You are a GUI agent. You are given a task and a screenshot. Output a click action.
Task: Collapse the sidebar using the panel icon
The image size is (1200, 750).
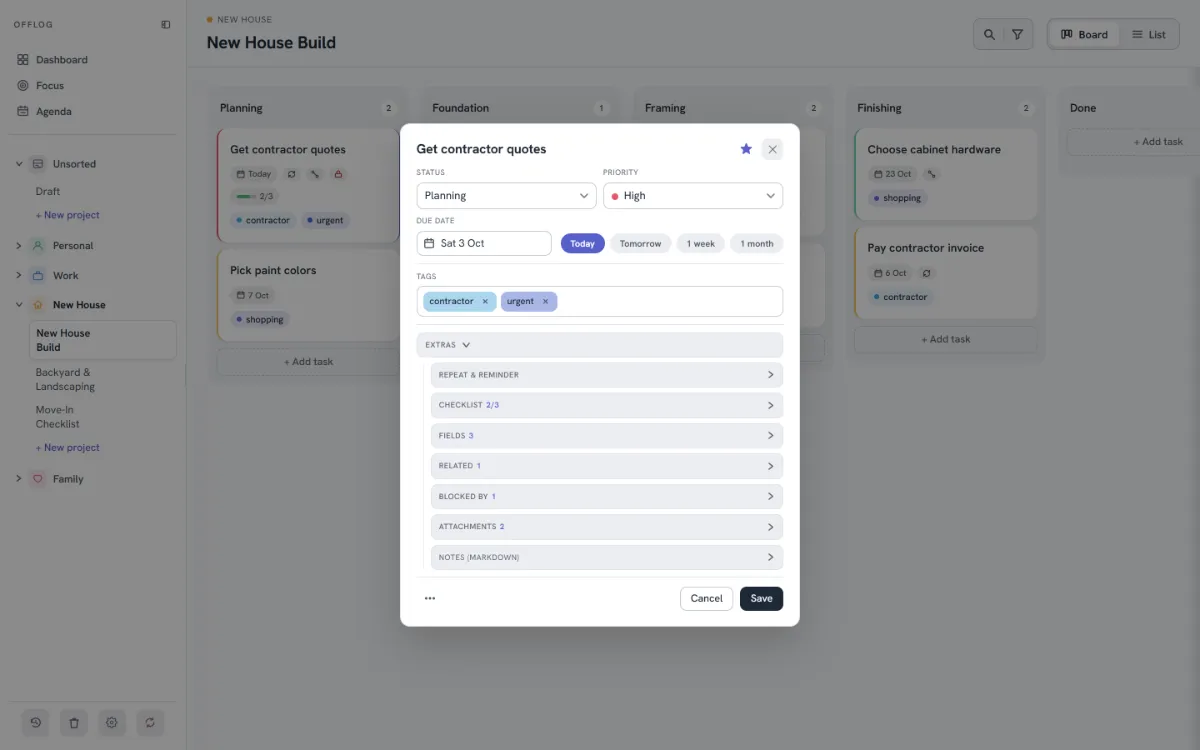point(166,24)
